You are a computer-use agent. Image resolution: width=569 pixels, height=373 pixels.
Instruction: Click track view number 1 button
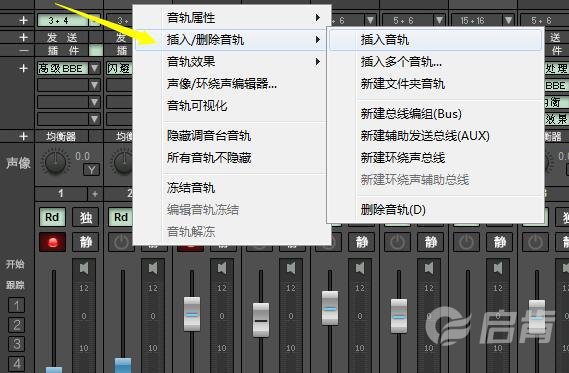click(16, 305)
